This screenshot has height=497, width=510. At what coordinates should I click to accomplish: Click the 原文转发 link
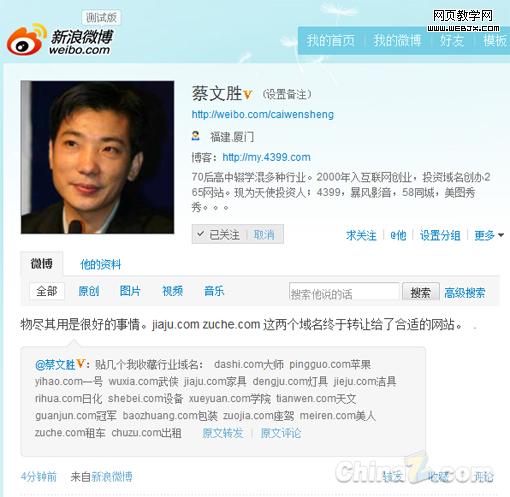coord(223,433)
